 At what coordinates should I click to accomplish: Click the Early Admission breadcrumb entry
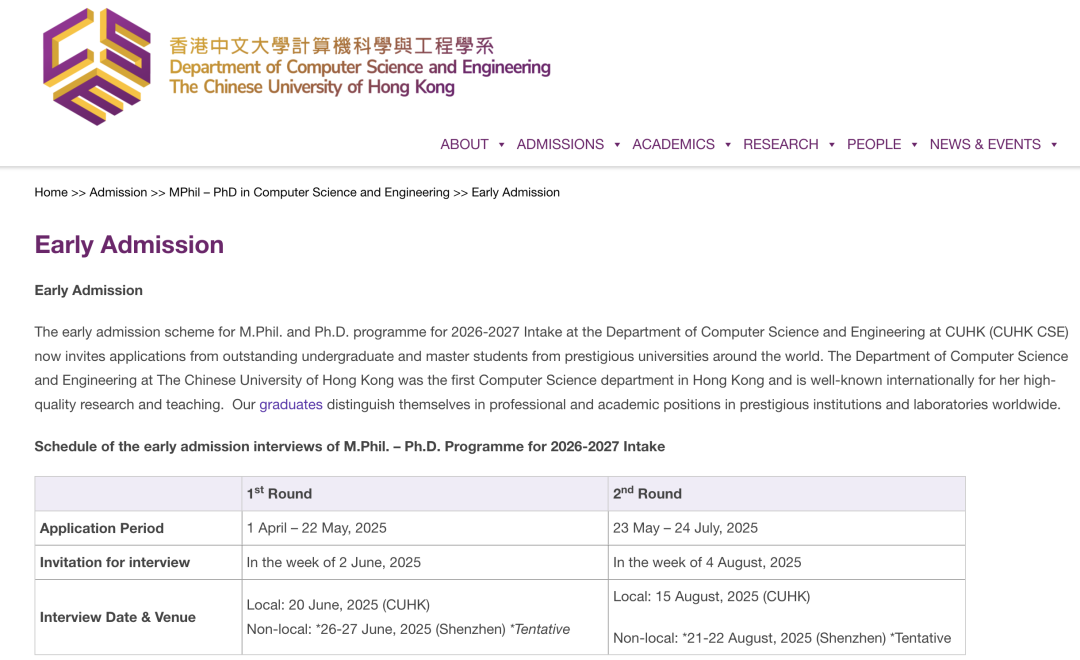point(515,192)
